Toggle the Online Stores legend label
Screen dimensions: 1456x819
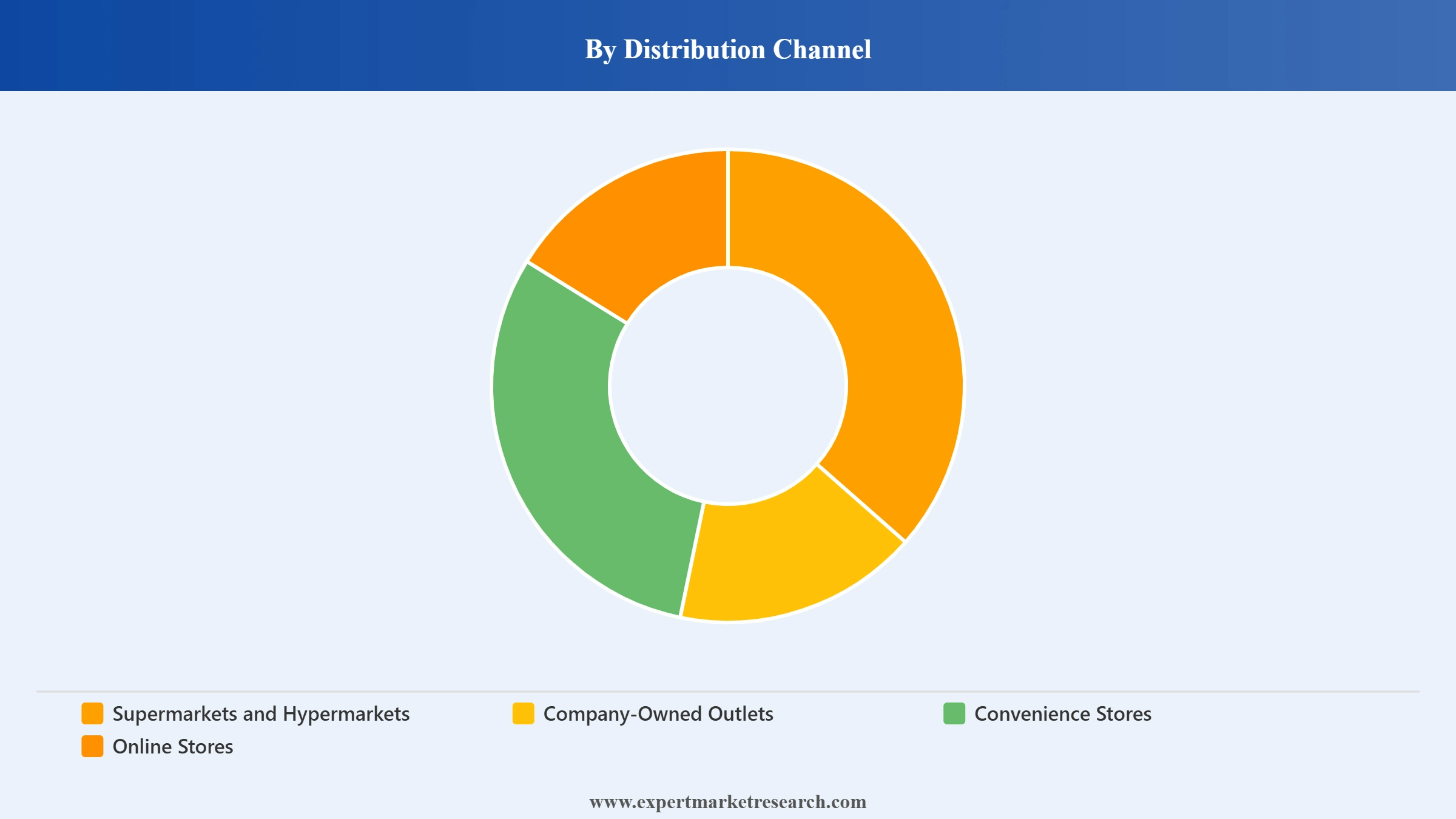[173, 747]
